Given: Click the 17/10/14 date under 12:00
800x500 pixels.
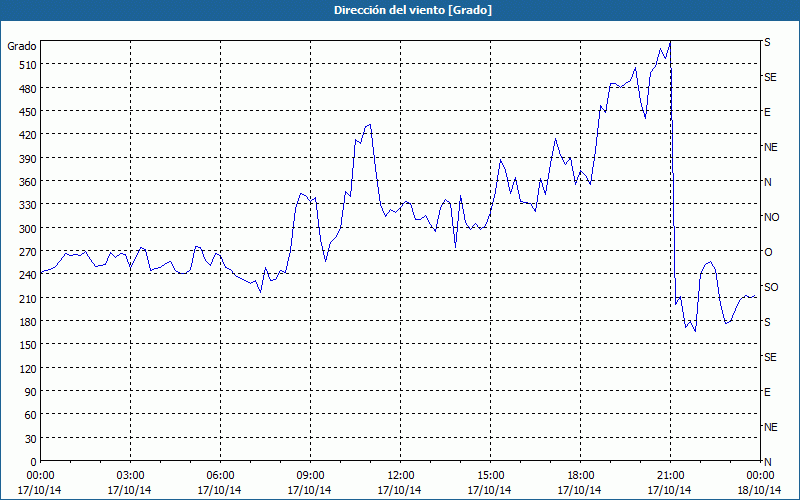Looking at the screenshot, I should pyautogui.click(x=399, y=490).
